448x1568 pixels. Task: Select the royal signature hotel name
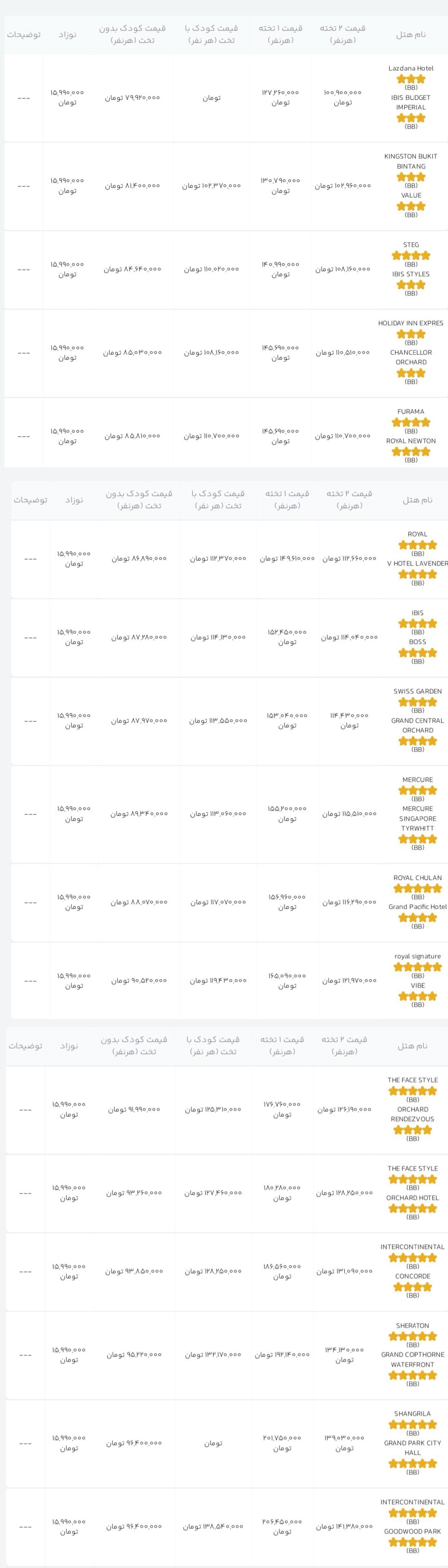(417, 956)
